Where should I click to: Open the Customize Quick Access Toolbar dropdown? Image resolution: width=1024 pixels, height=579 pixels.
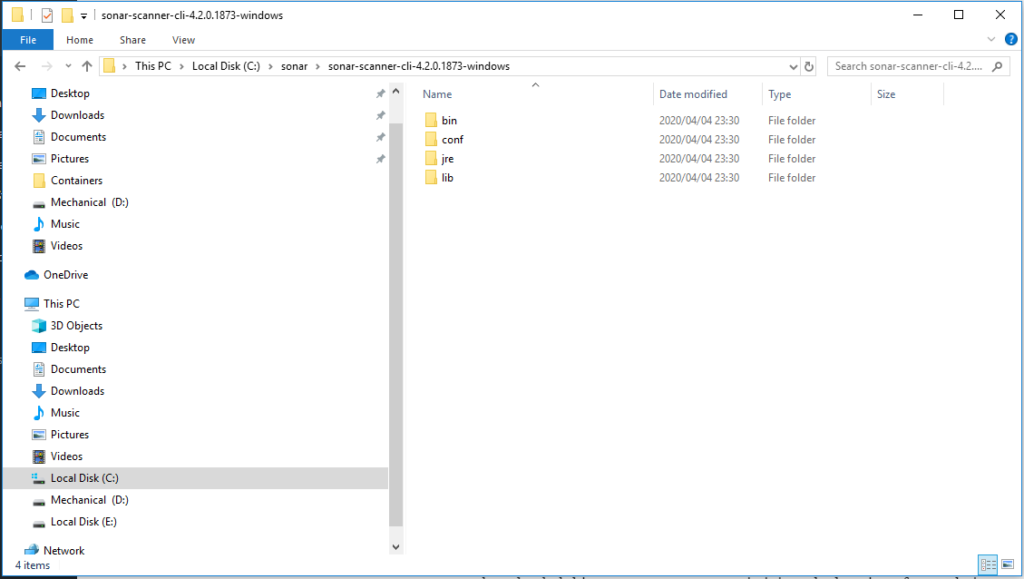84,16
